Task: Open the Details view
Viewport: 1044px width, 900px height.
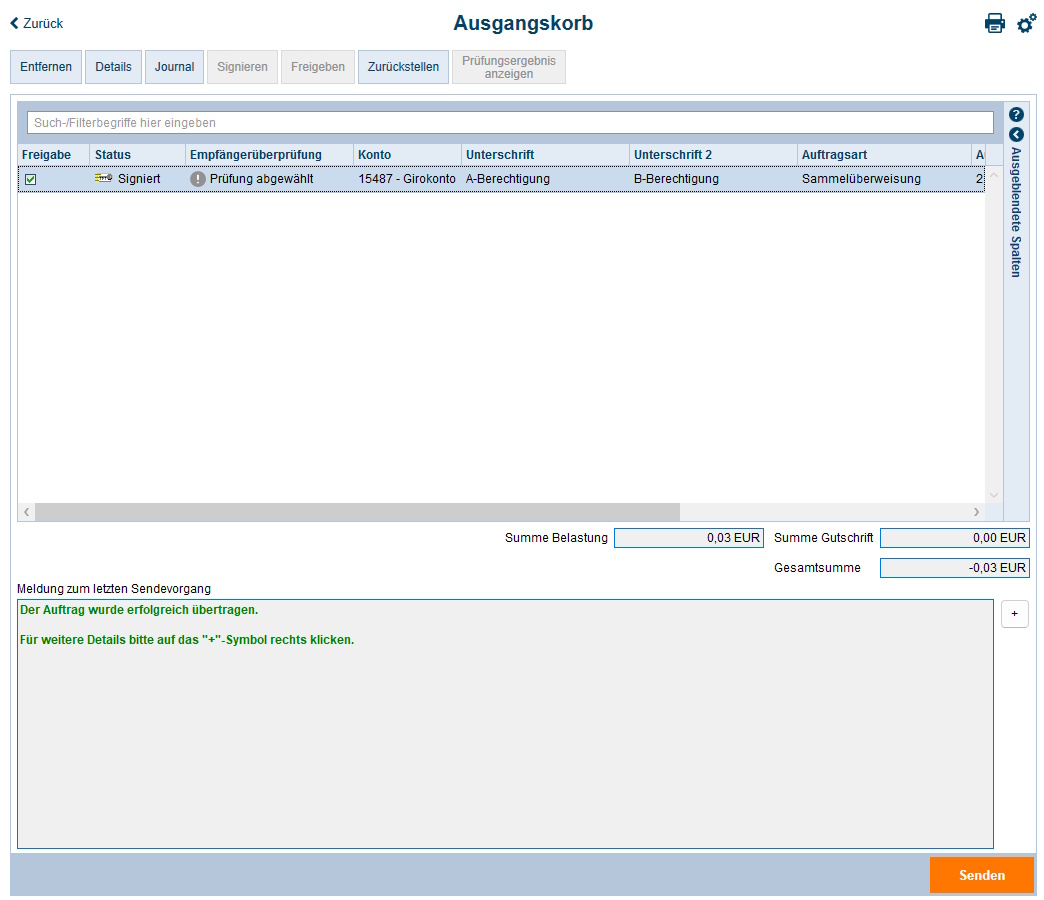Action: [x=113, y=66]
